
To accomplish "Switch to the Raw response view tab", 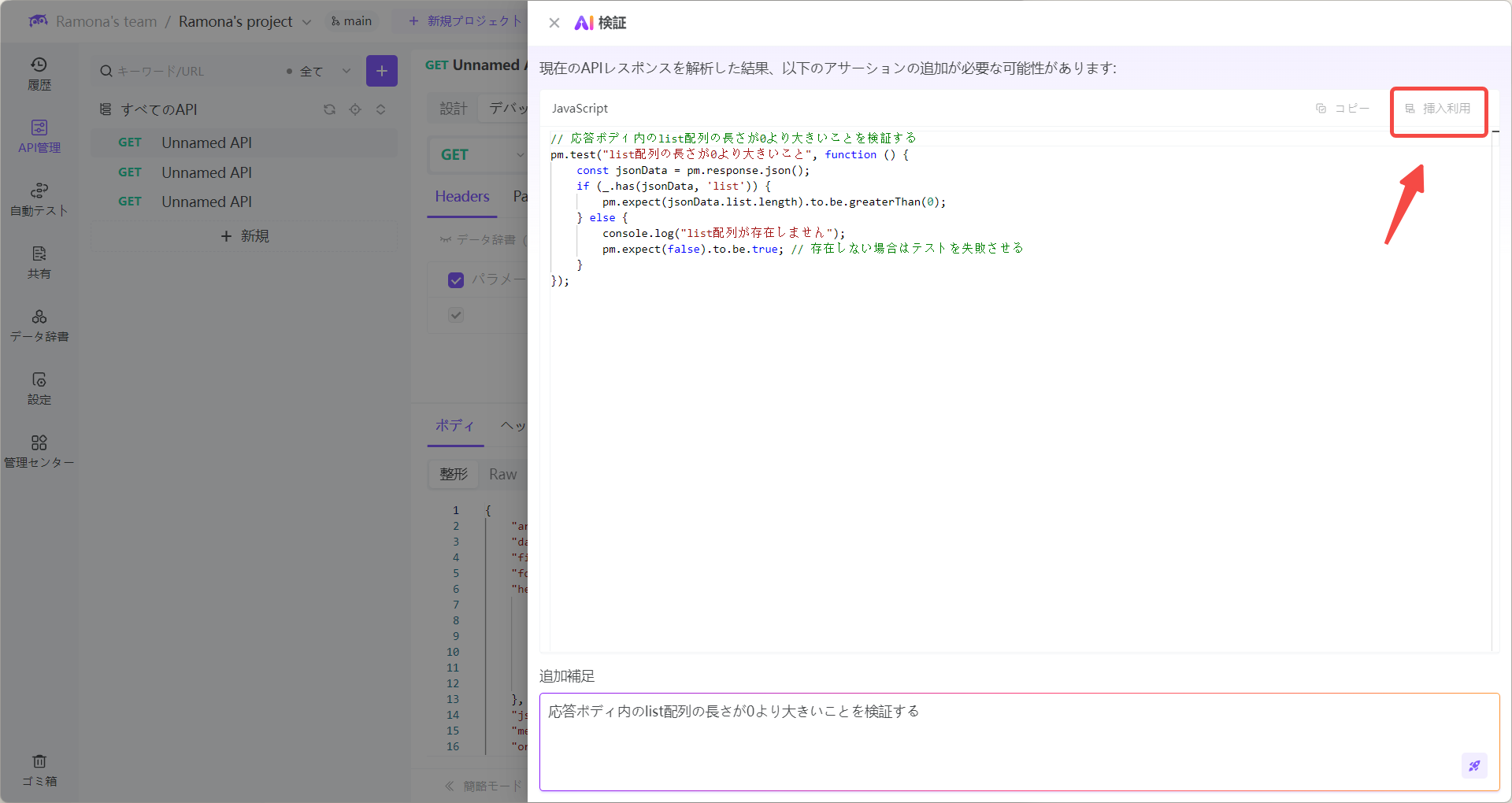I will click(502, 474).
